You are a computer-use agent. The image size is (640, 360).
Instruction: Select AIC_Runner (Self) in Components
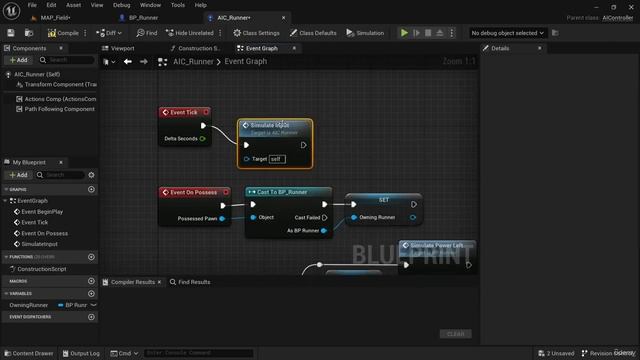pos(37,74)
